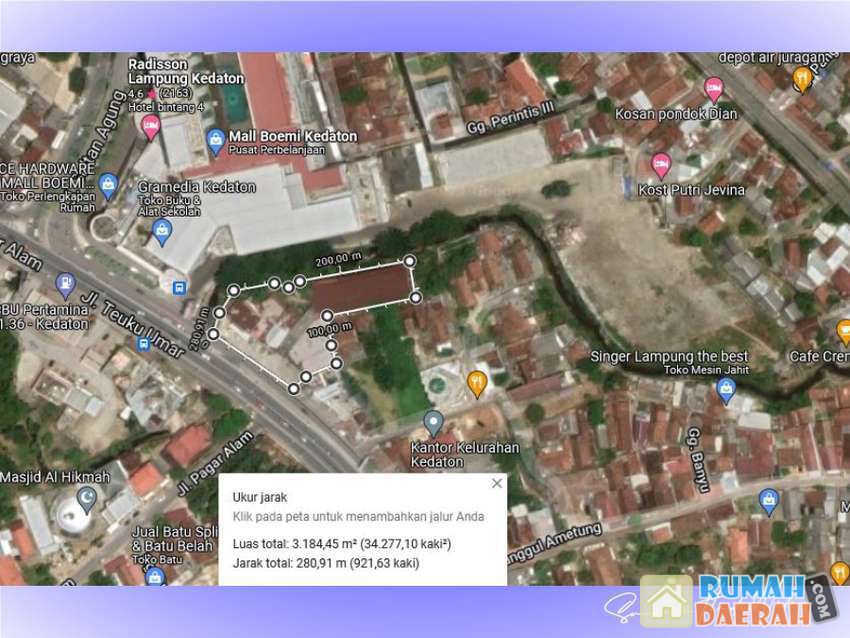
Task: Close the Ukur jarak measurement panel
Action: 497,484
